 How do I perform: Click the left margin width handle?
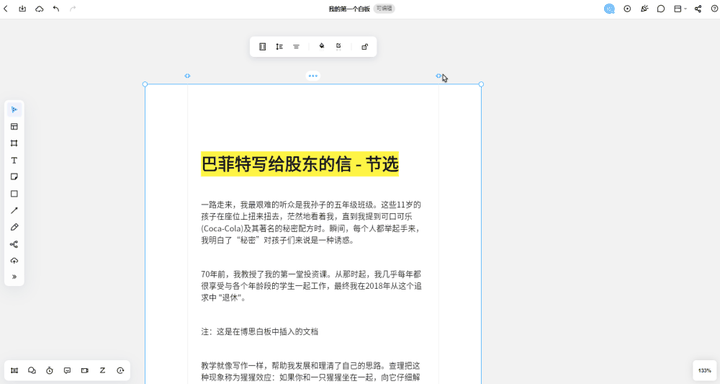click(187, 76)
